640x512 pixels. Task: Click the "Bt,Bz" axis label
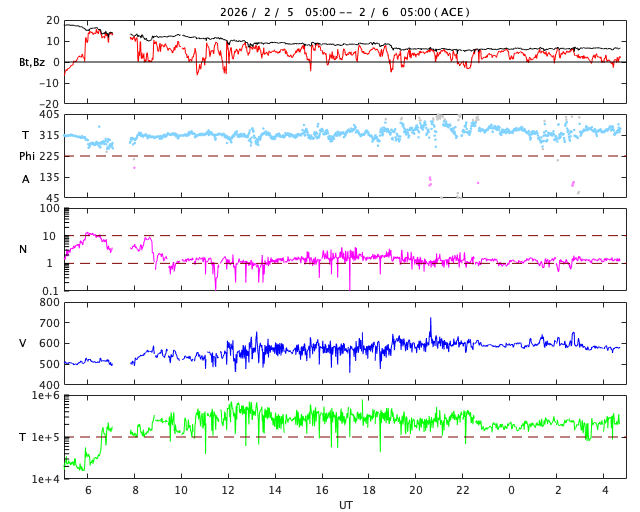[32, 62]
